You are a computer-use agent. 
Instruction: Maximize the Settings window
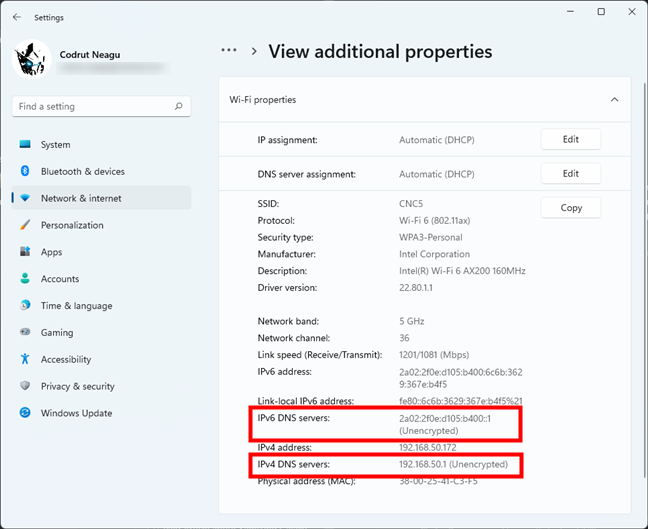[x=601, y=12]
